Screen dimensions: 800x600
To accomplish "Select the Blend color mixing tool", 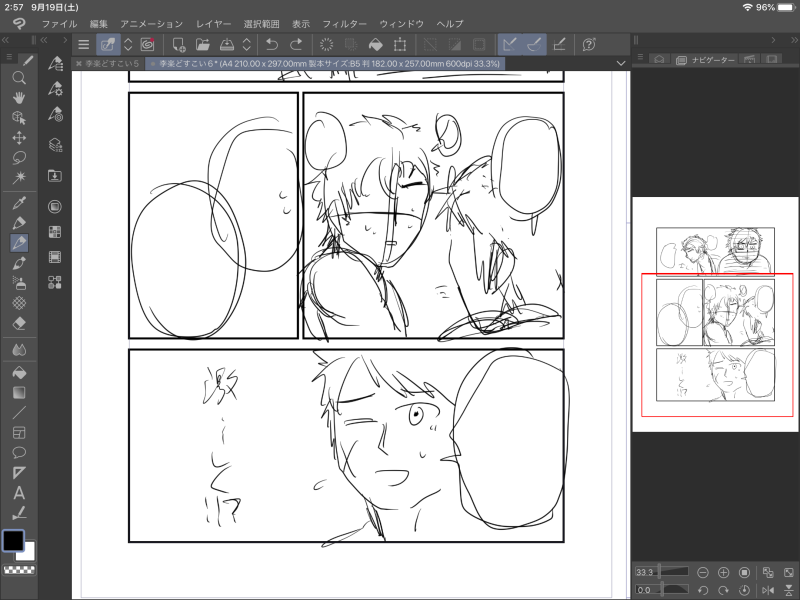I will tap(19, 350).
